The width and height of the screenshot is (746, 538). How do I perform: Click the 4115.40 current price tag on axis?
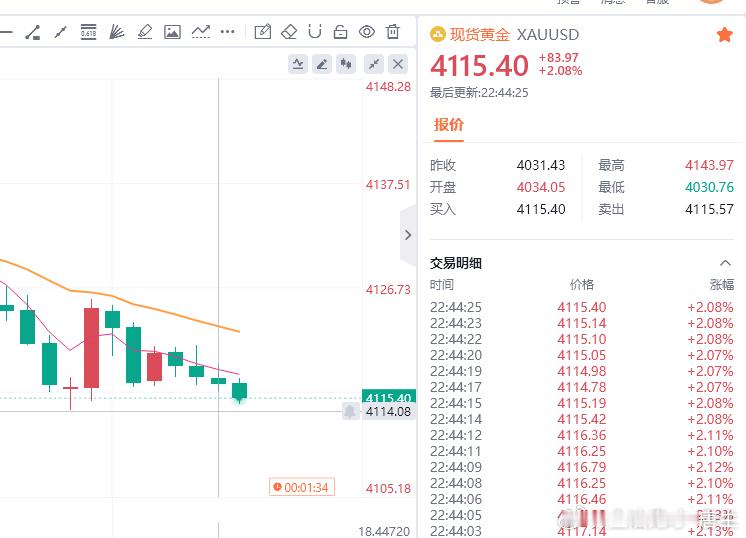(x=389, y=397)
